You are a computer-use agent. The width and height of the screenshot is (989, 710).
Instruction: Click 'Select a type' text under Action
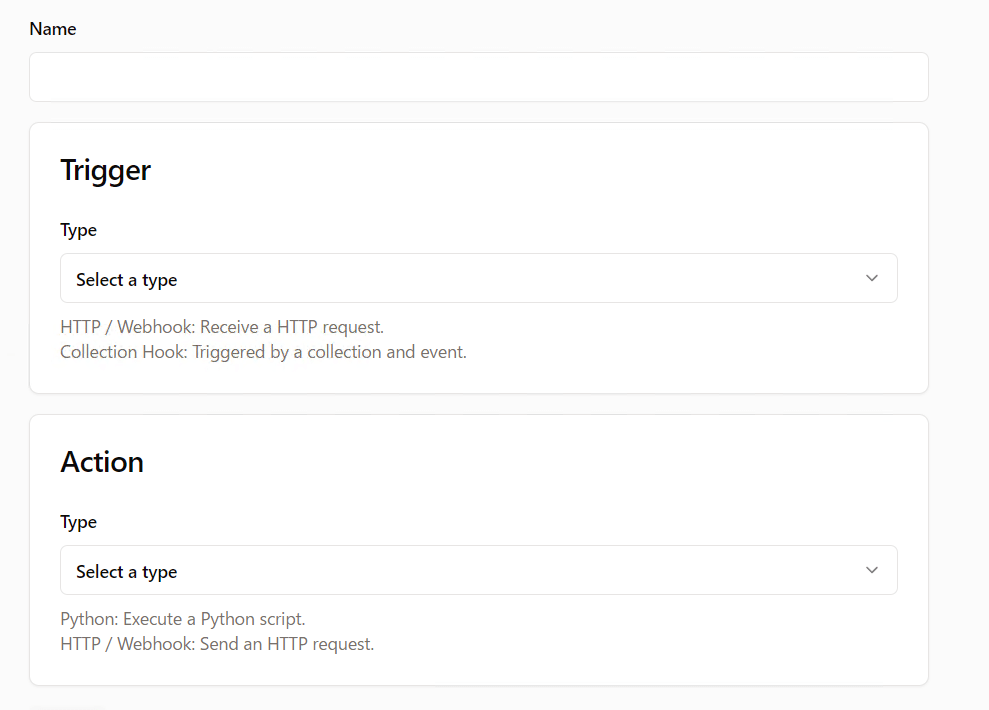(126, 572)
